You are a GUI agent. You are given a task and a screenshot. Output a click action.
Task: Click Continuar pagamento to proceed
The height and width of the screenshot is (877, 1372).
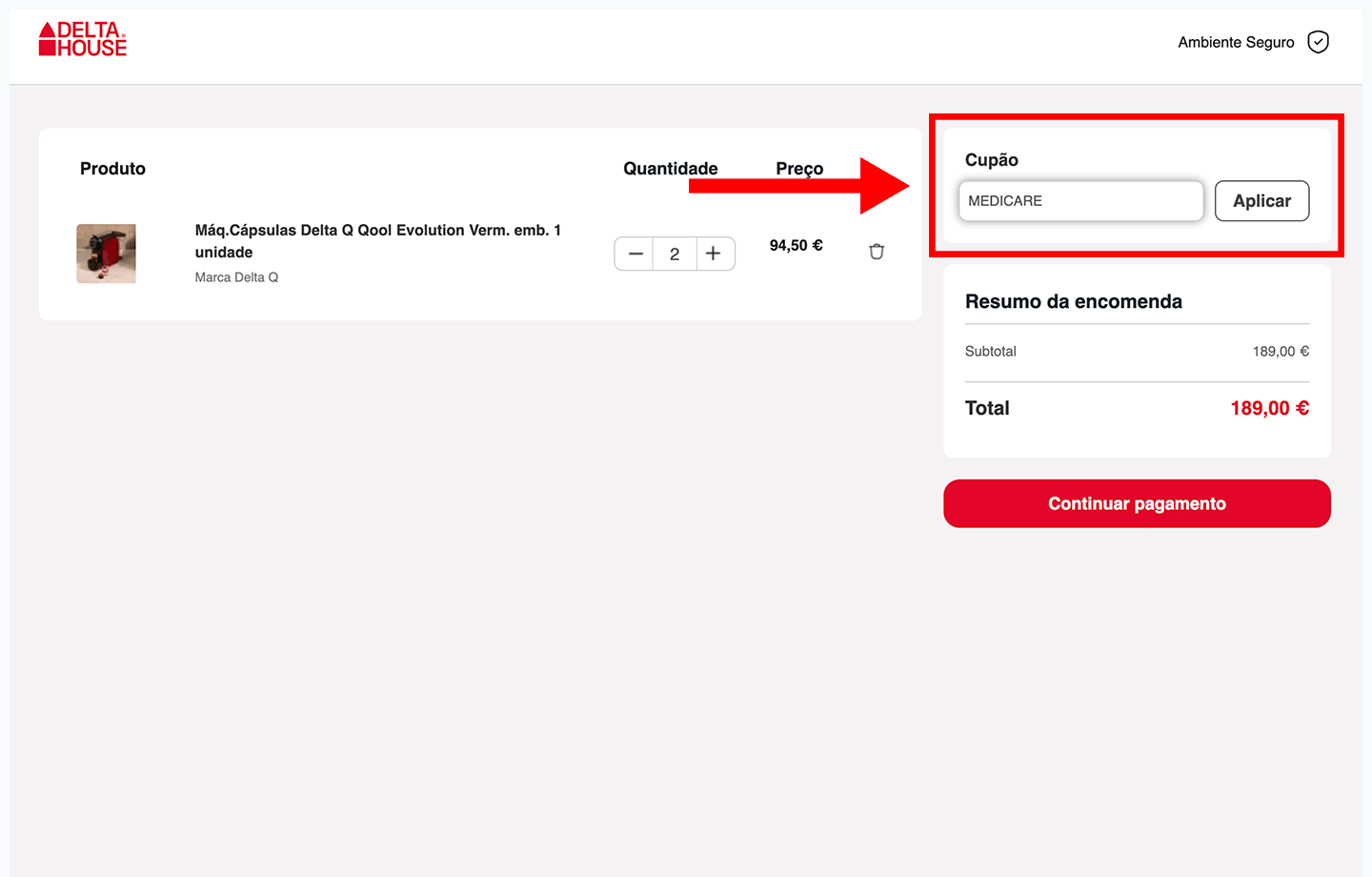[x=1137, y=503]
